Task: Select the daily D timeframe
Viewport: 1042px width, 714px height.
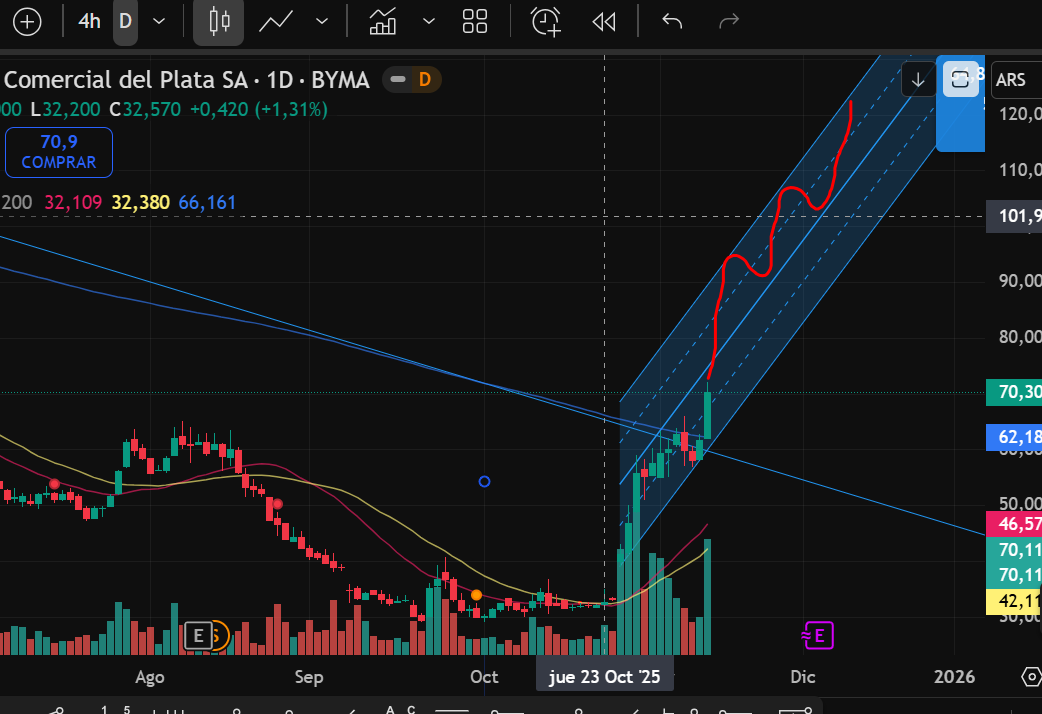Action: (125, 22)
